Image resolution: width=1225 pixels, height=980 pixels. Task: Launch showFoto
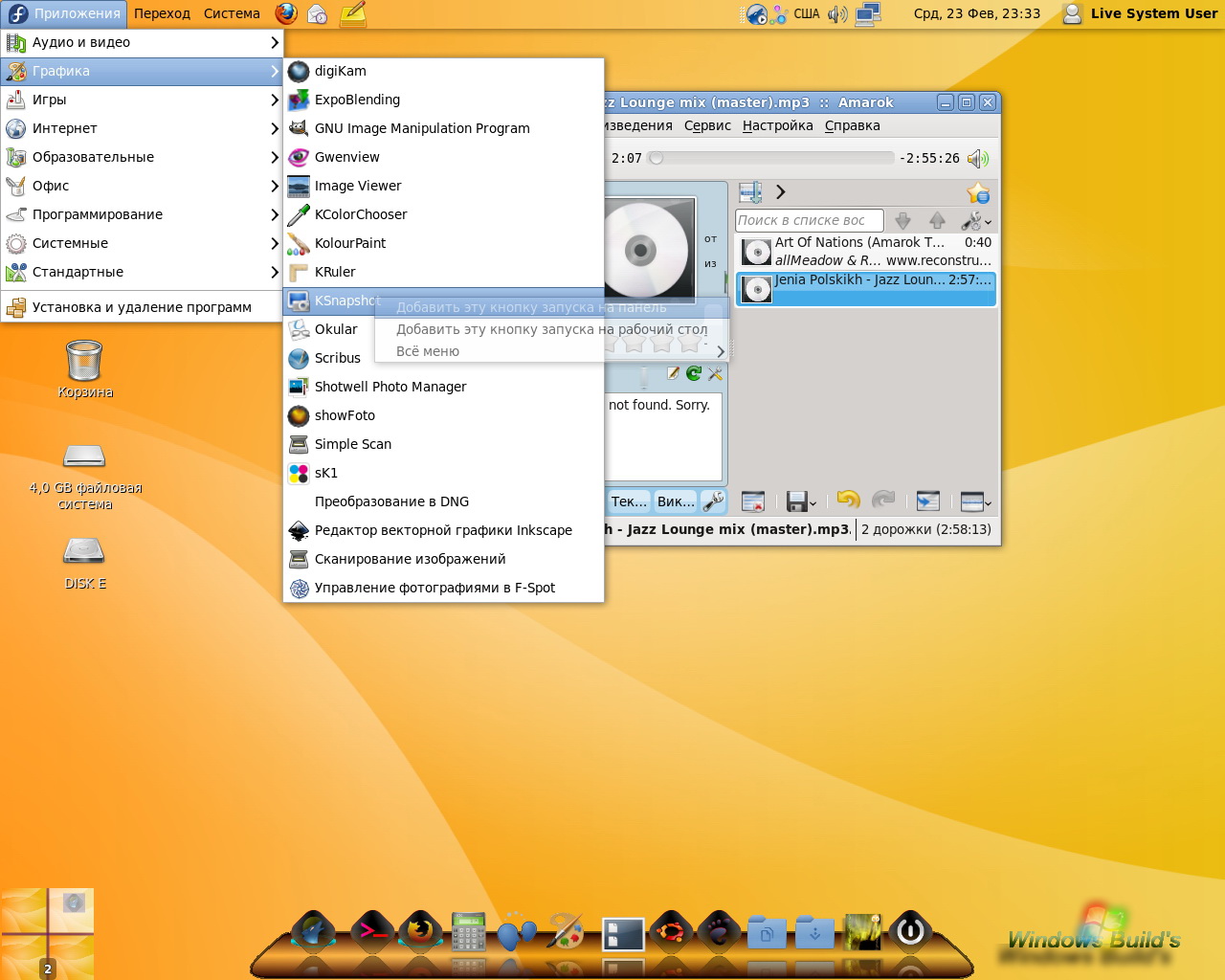[x=444, y=415]
